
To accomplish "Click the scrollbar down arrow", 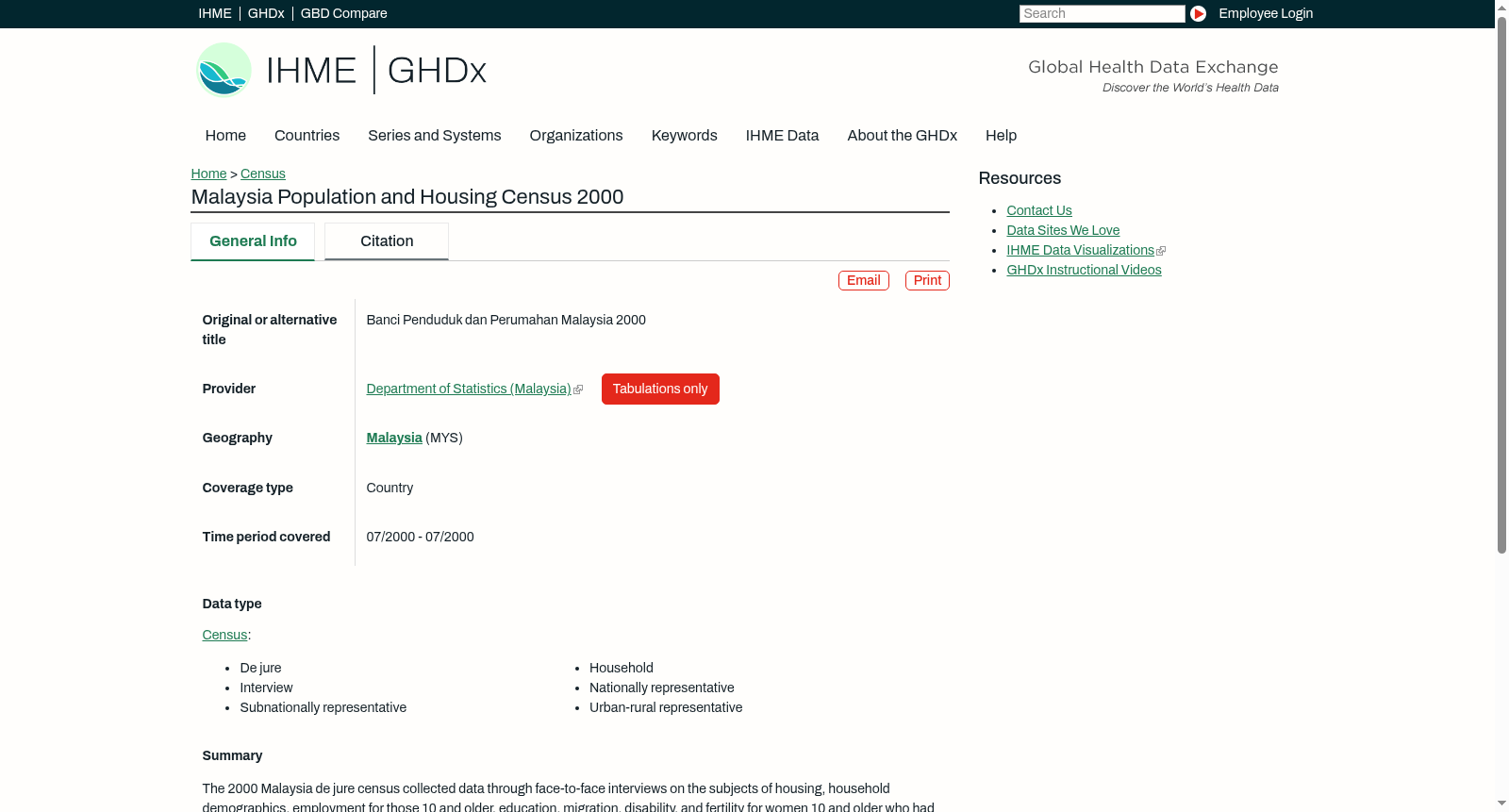I will pos(1501,804).
